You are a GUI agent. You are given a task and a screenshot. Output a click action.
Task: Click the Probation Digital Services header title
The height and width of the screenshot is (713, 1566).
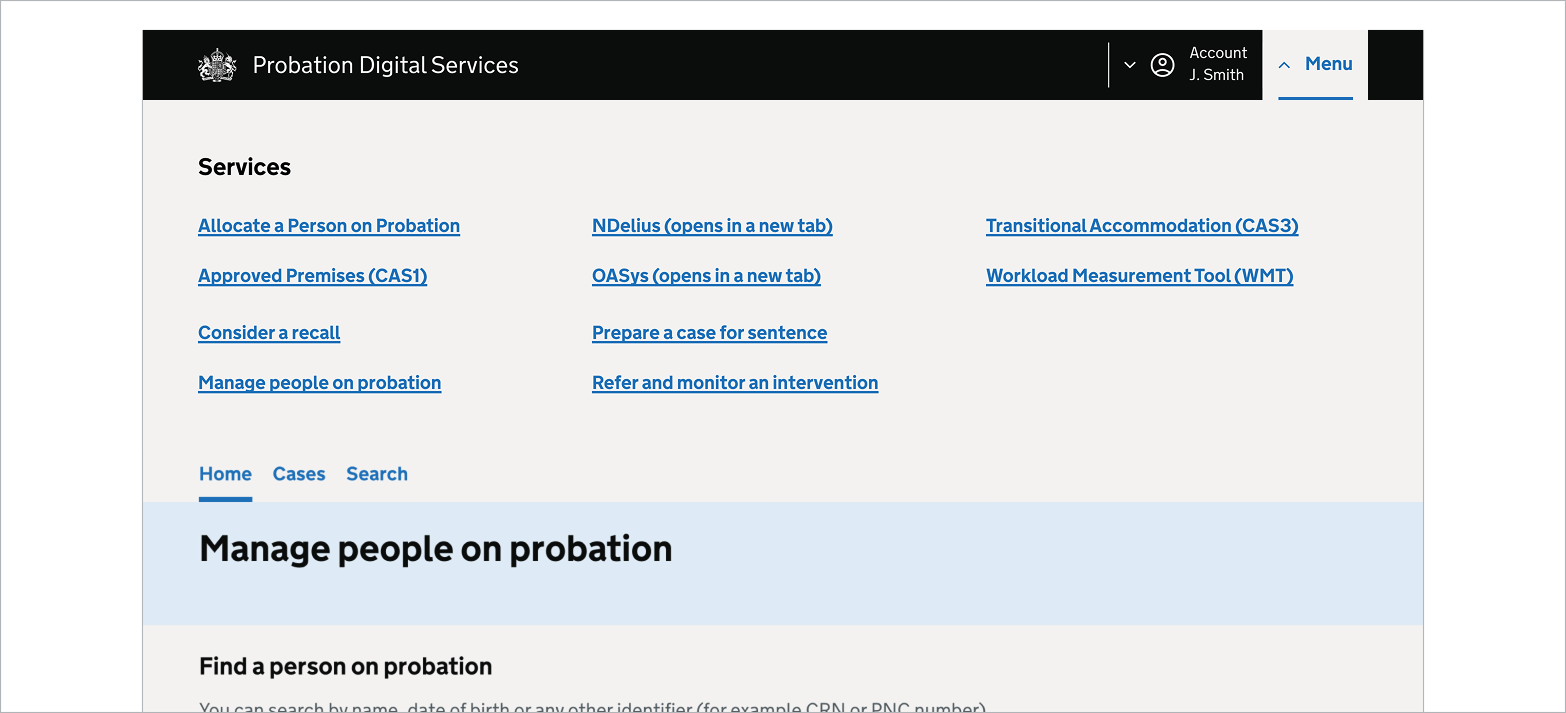pos(386,64)
